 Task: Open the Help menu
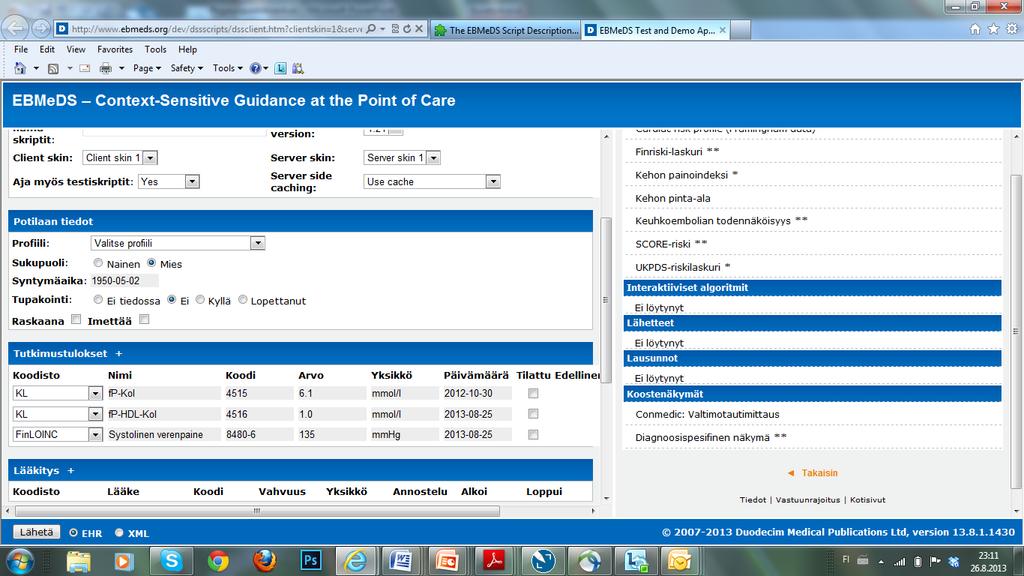(x=187, y=50)
